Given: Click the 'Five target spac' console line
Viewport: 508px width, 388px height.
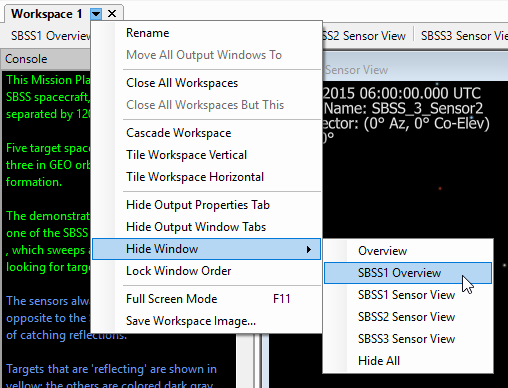Looking at the screenshot, I should tap(48, 148).
